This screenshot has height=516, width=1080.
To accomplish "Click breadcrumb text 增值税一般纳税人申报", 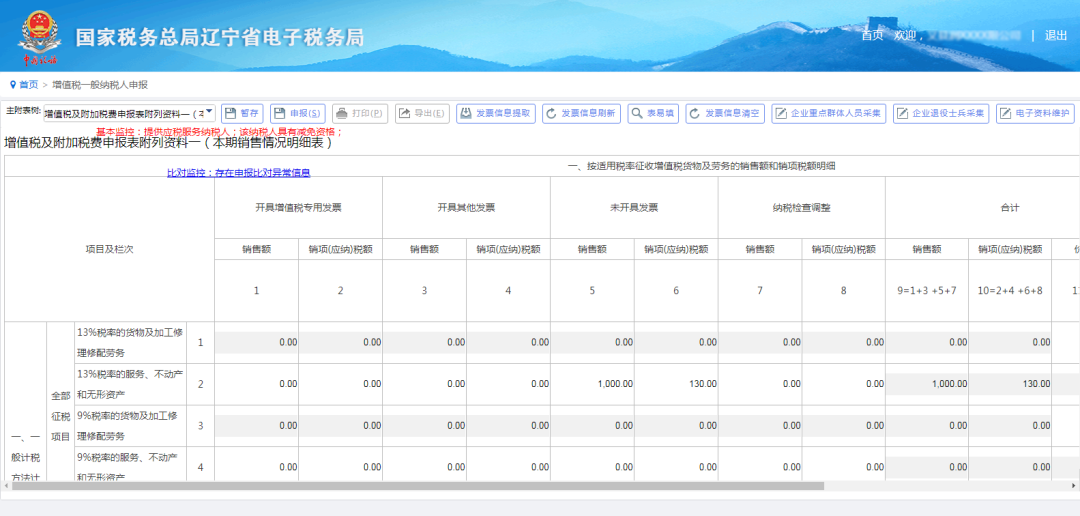I will click(x=100, y=85).
